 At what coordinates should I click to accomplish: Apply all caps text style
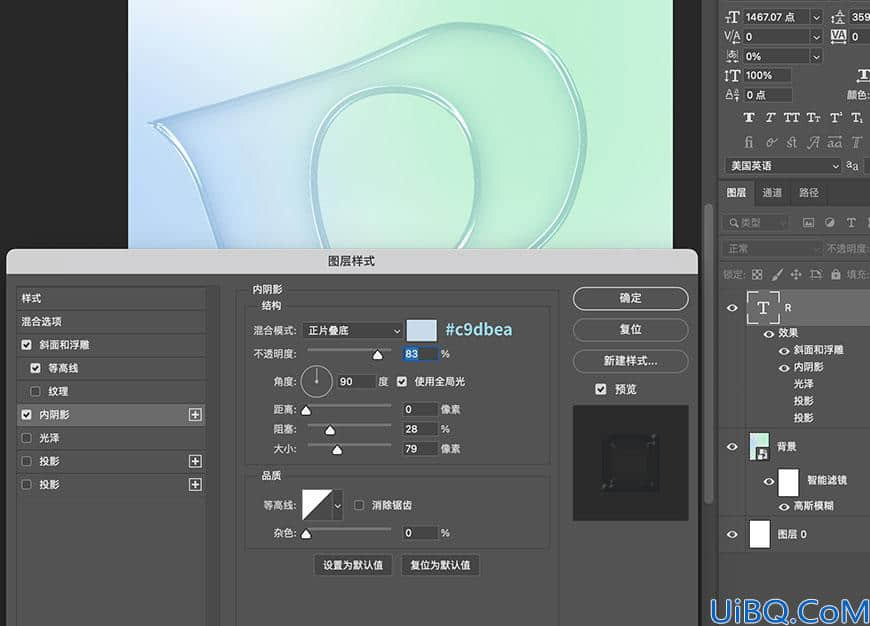click(x=792, y=118)
